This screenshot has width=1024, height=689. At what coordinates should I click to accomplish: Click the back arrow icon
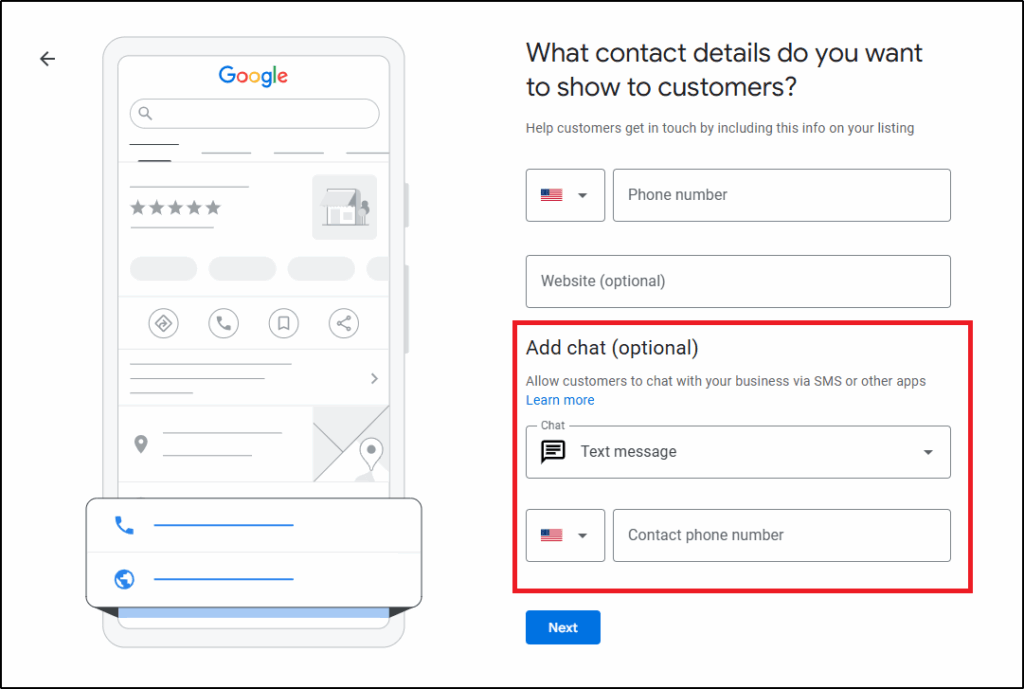click(x=47, y=59)
